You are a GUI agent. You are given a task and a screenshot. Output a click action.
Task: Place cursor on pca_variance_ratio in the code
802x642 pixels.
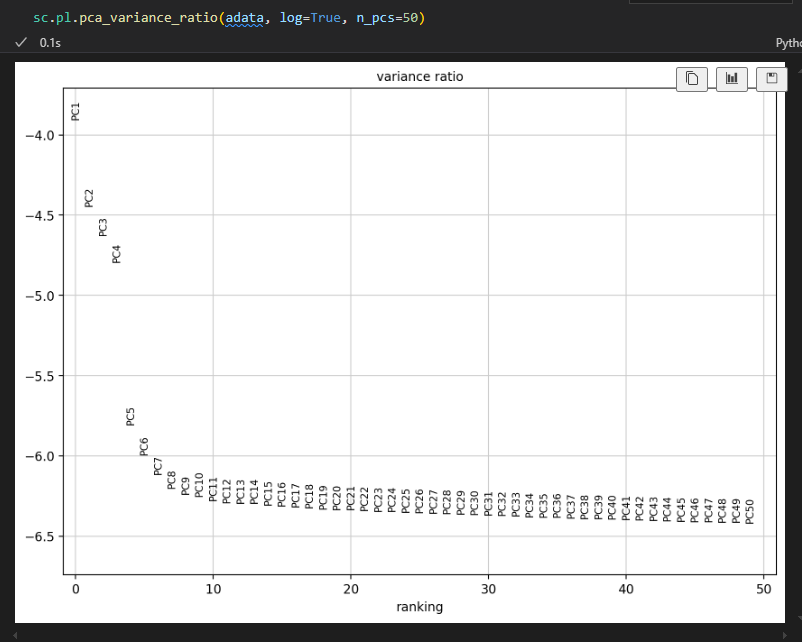(x=149, y=18)
